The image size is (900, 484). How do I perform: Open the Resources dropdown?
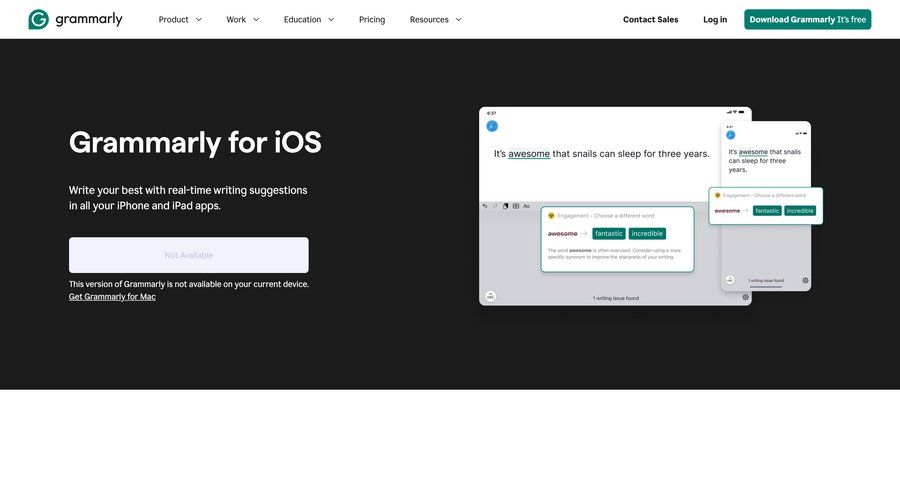click(x=435, y=19)
